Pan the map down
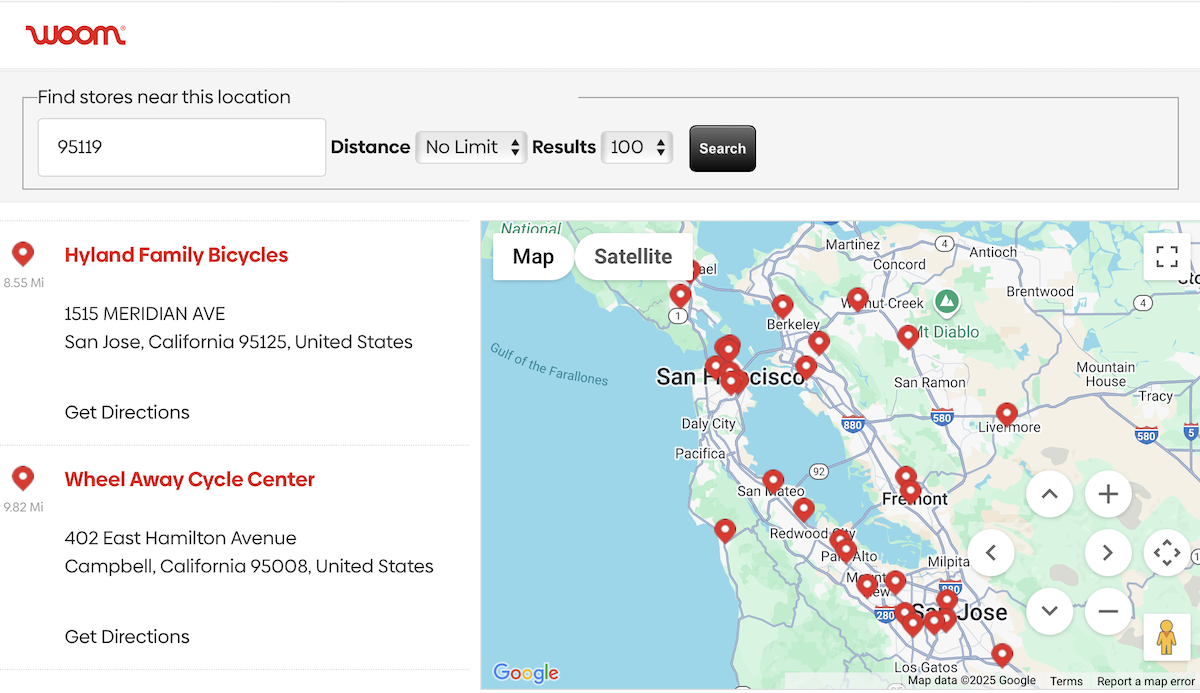 [x=1049, y=611]
